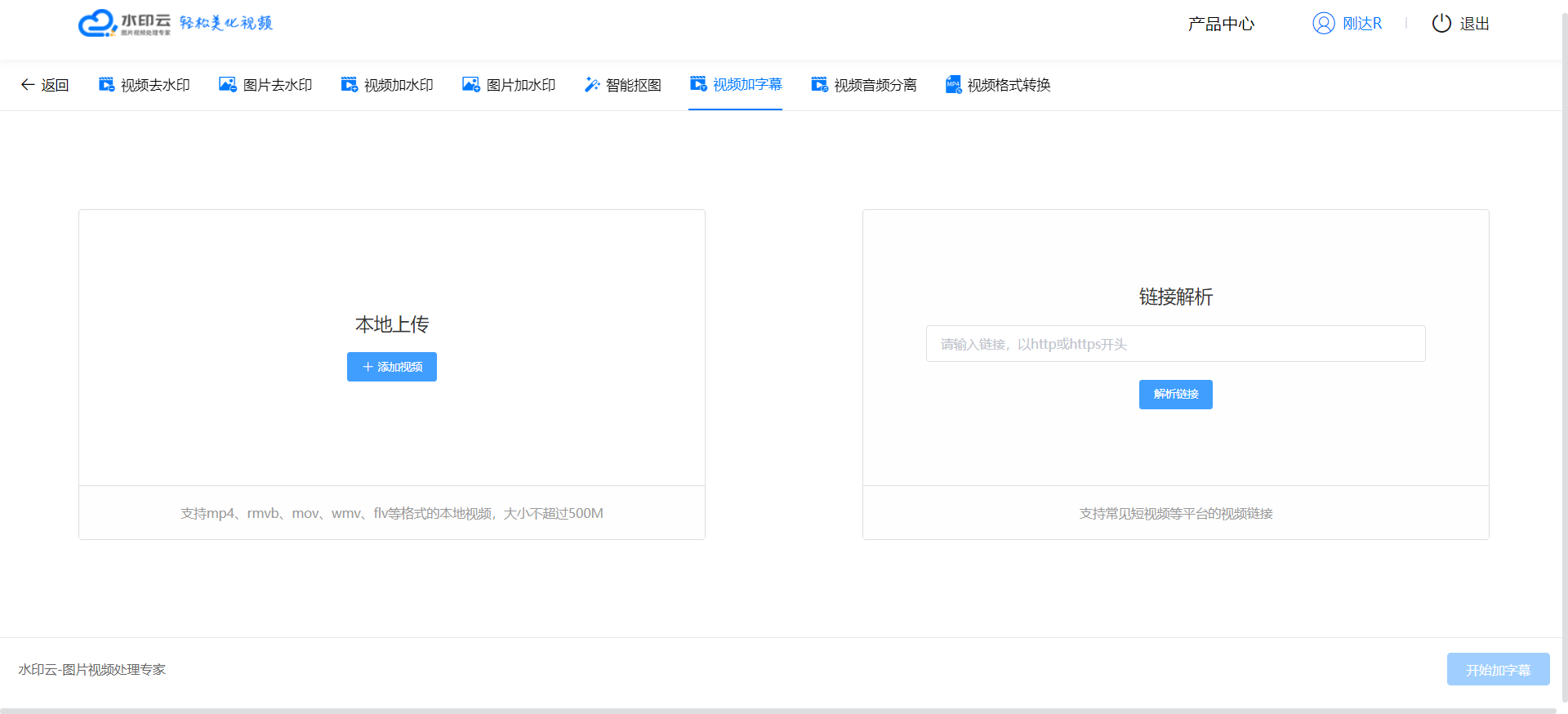Click the 视频音频分离 icon
The height and width of the screenshot is (714, 1568).
pyautogui.click(x=820, y=84)
